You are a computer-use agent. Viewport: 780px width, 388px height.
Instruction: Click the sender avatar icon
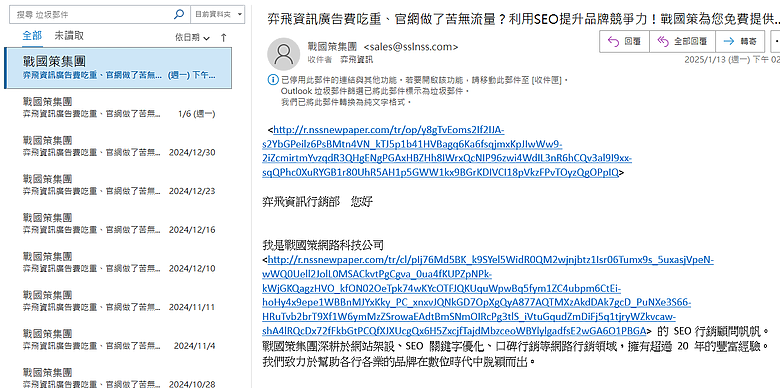pos(284,54)
